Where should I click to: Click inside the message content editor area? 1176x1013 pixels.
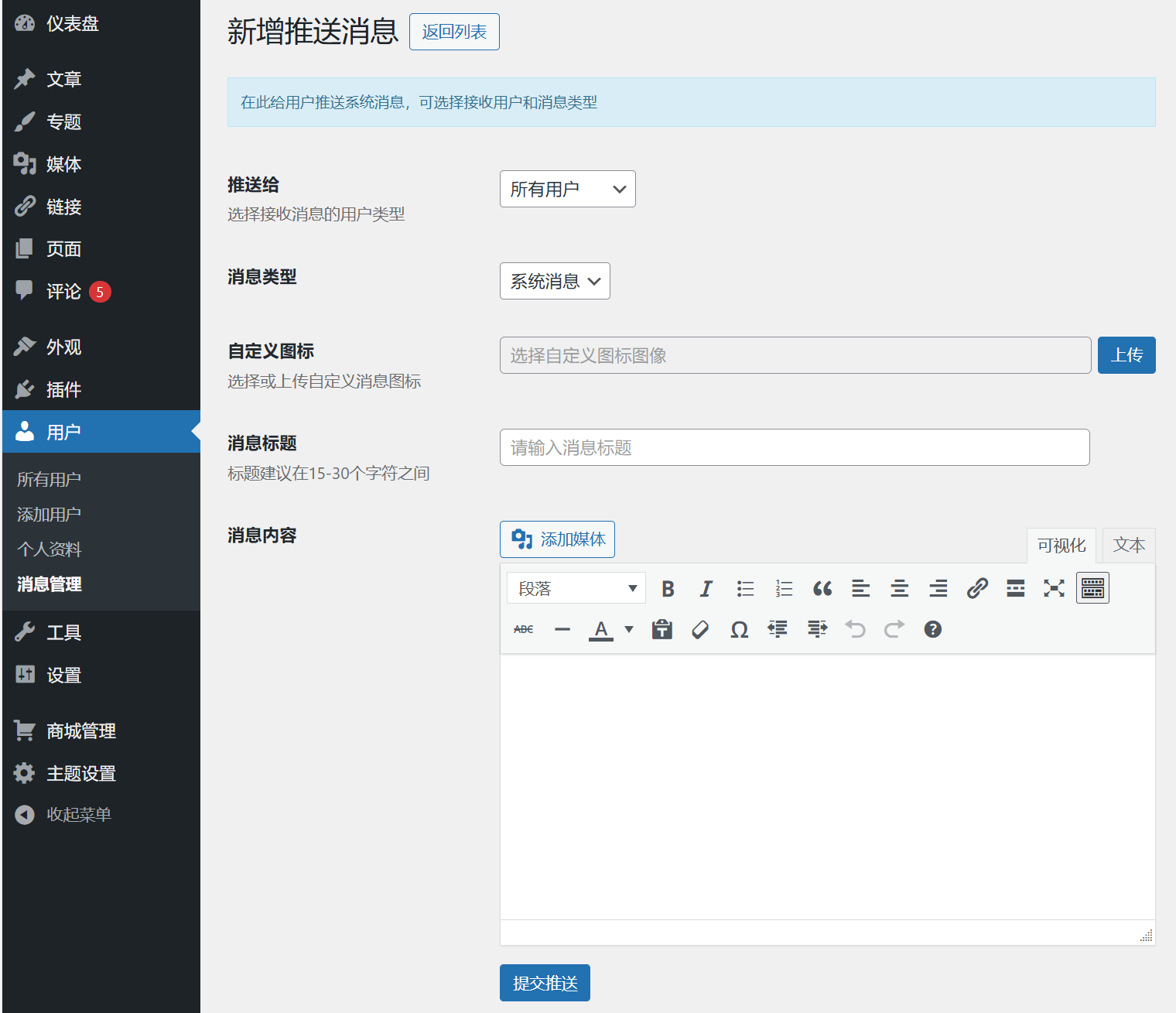(x=828, y=787)
